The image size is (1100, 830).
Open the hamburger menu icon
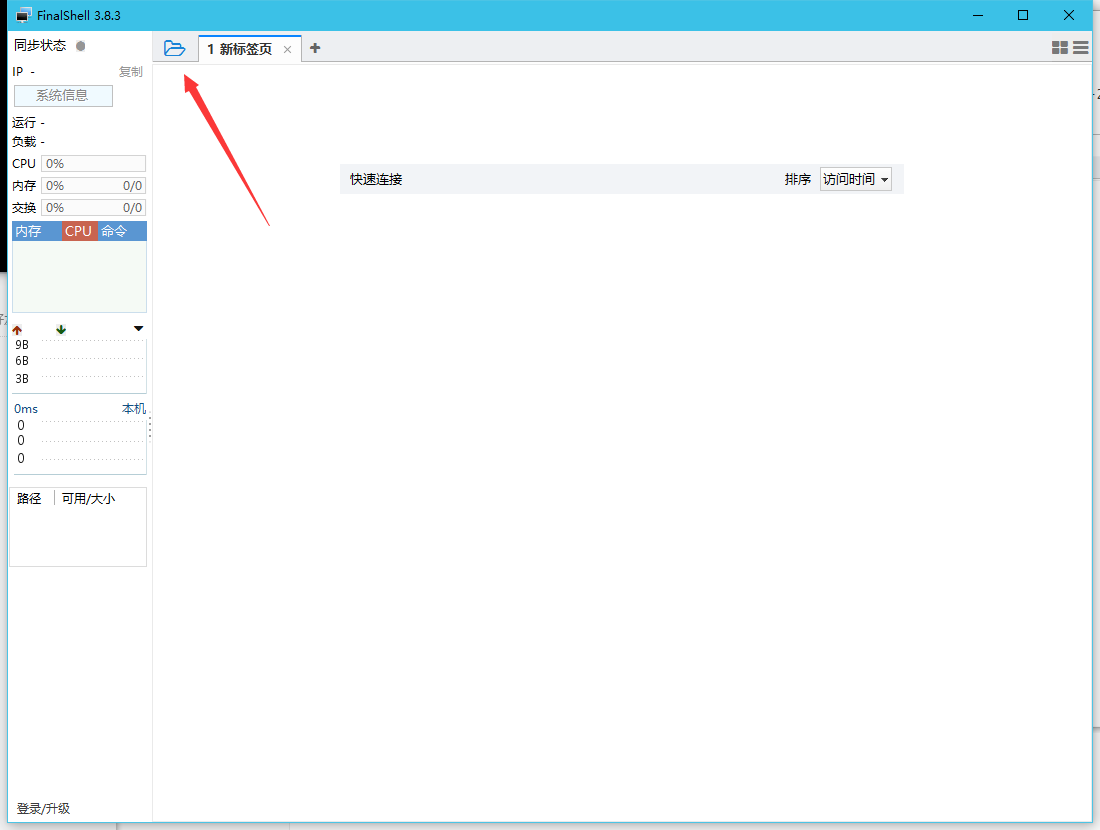pyautogui.click(x=1081, y=48)
